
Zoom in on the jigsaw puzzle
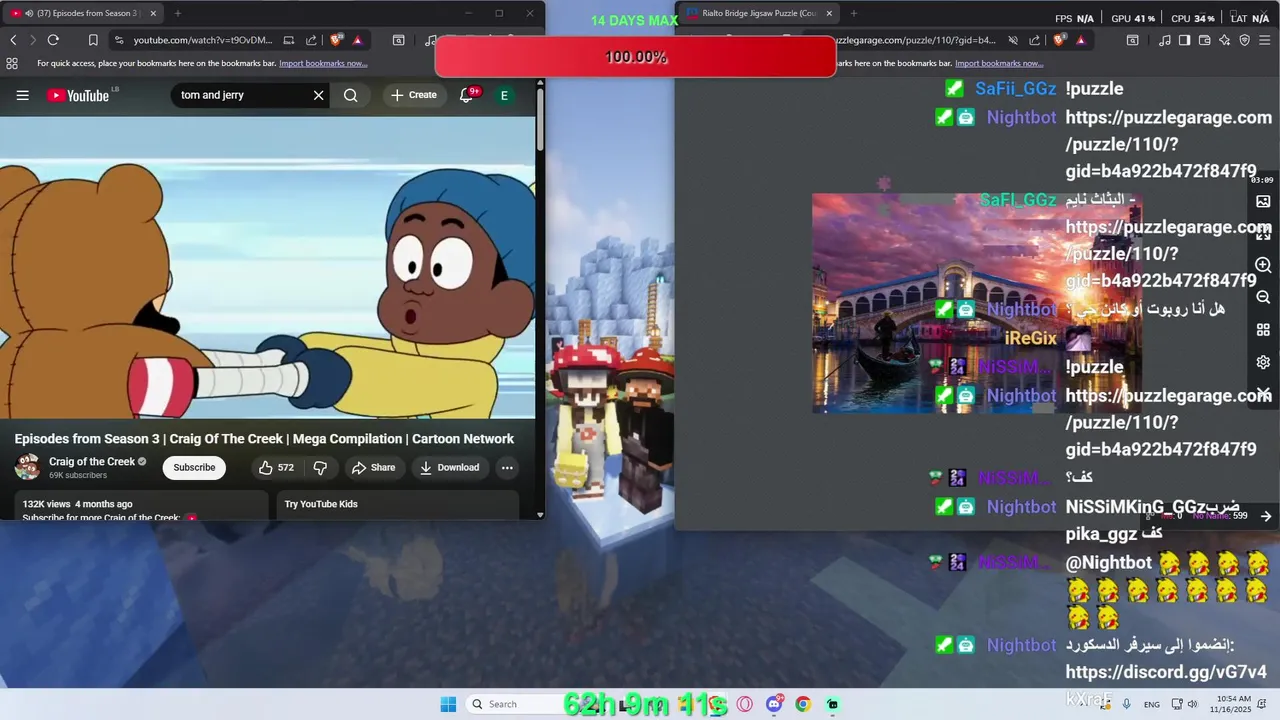pos(1263,265)
